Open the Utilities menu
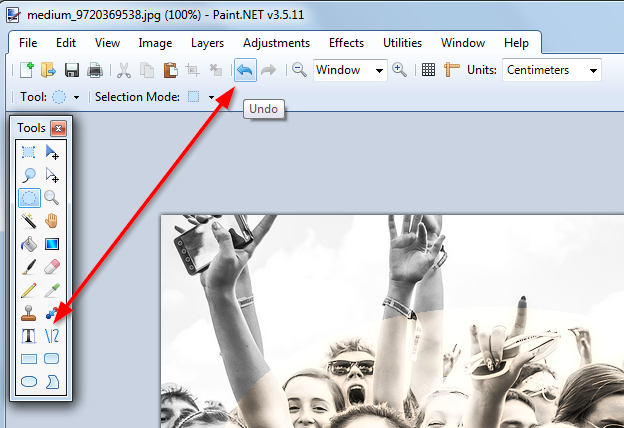The image size is (624, 428). [x=402, y=43]
